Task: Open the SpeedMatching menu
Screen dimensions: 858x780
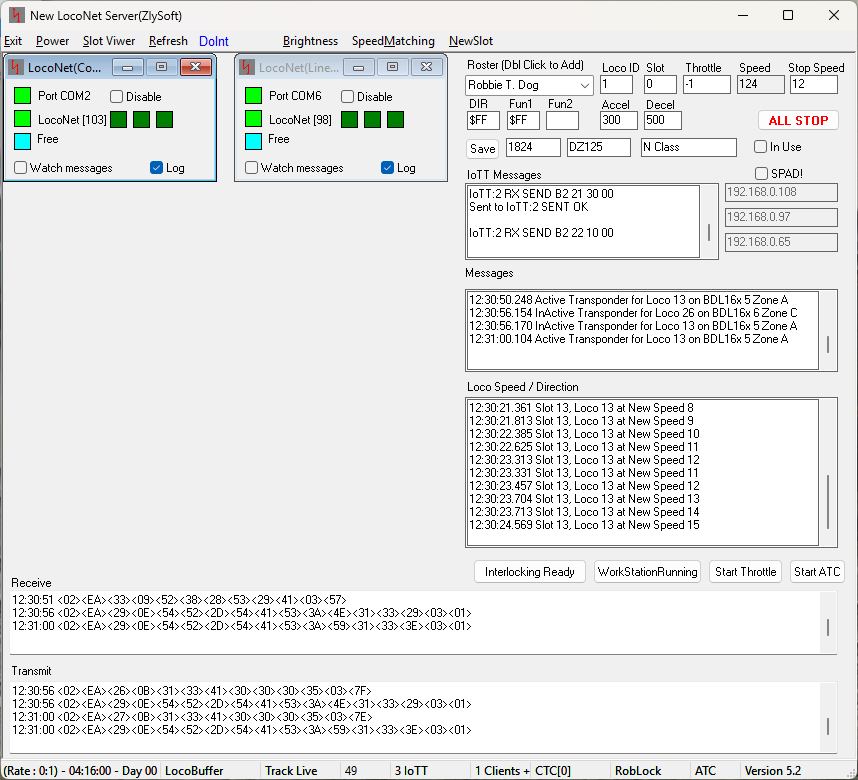Action: pyautogui.click(x=393, y=41)
